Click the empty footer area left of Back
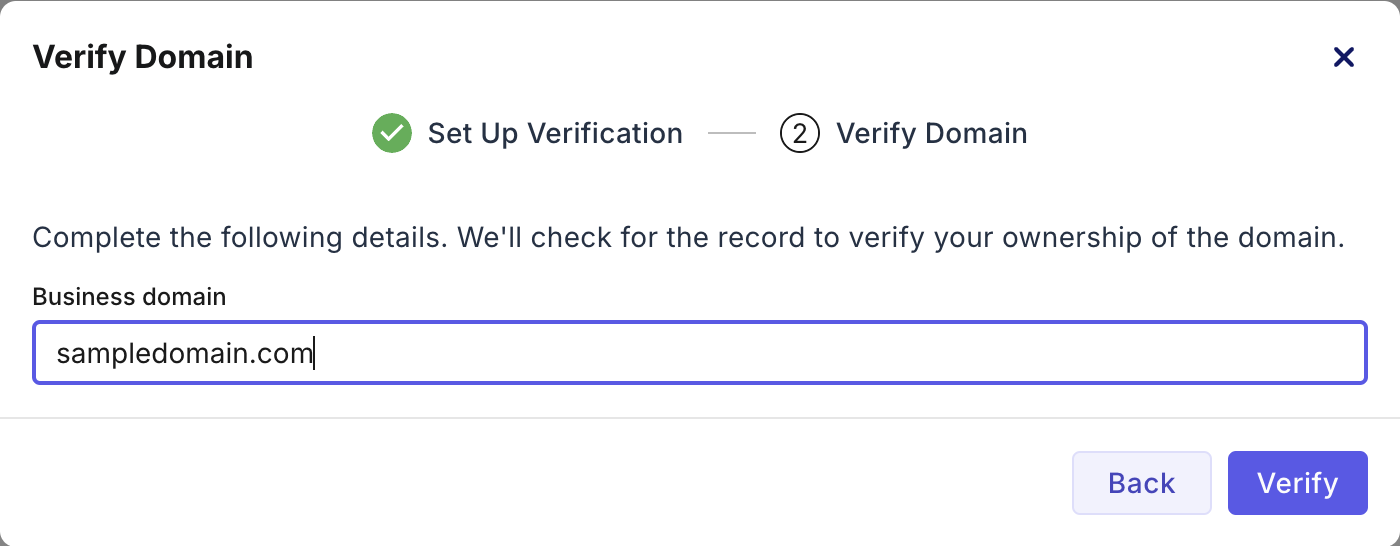 click(500, 483)
